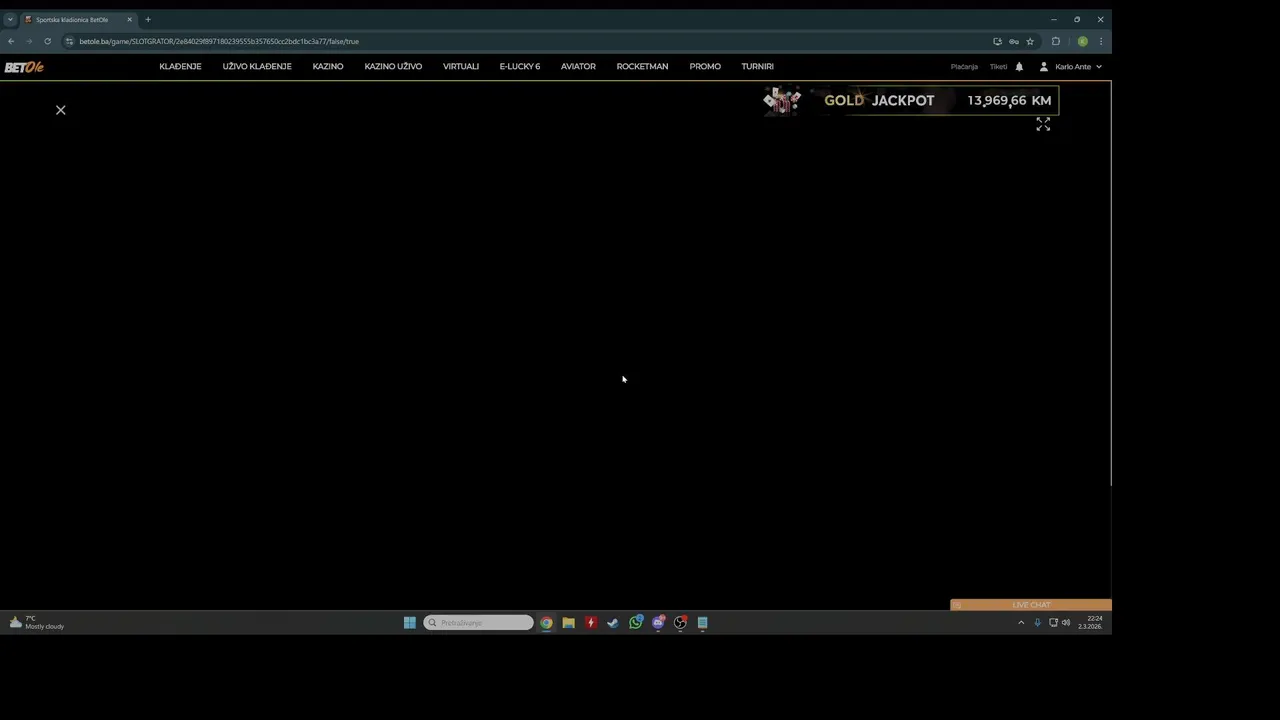
Task: Go back in browser history
Action: coord(11,41)
